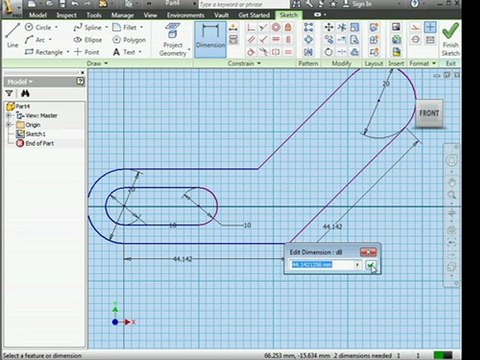480x360 pixels.
Task: Open the Rectangle tool dropdown arrow
Action: [68, 52]
